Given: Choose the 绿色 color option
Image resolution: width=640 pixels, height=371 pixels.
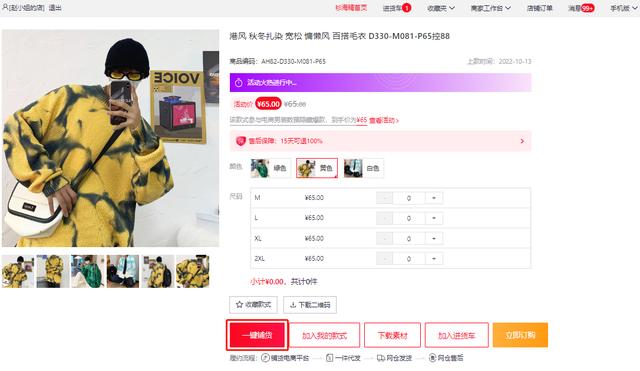Looking at the screenshot, I should [271, 168].
